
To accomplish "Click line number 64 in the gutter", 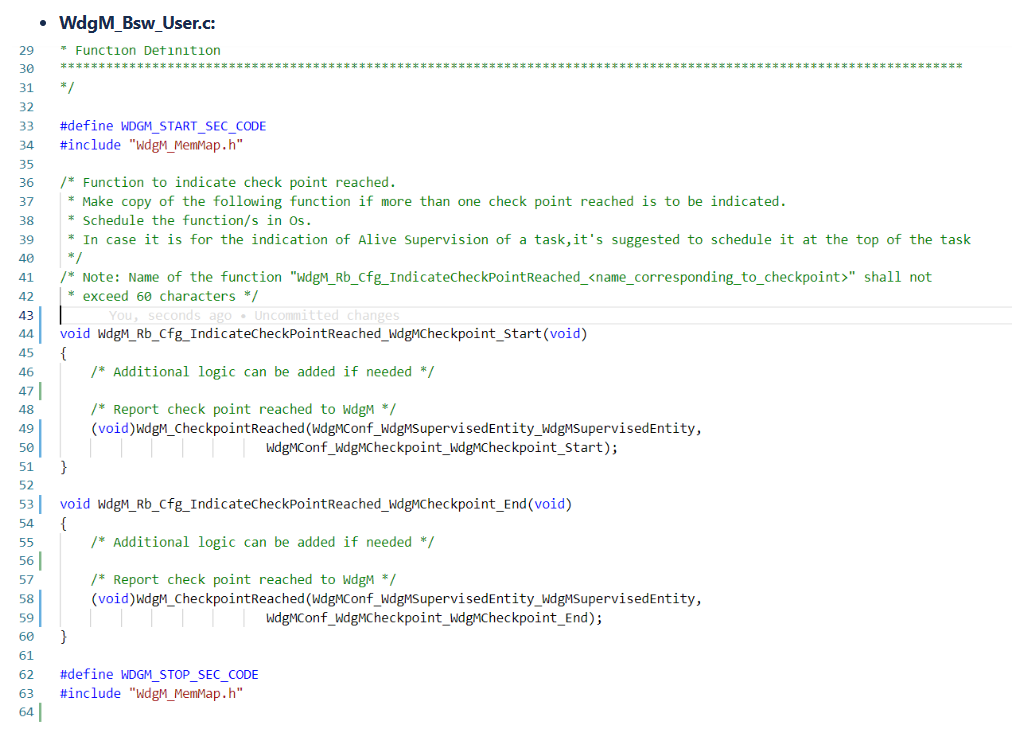I will coord(26,712).
